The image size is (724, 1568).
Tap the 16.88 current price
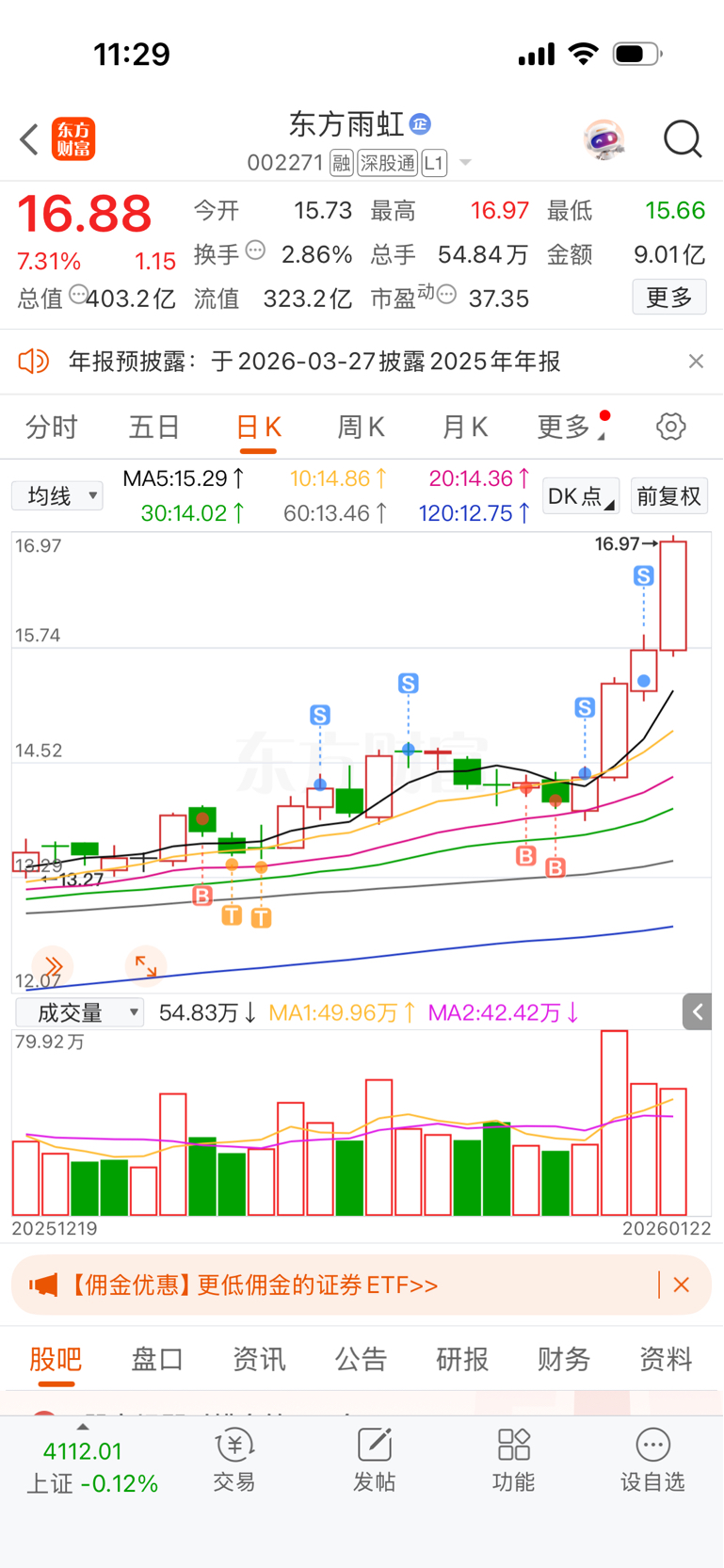click(x=85, y=214)
